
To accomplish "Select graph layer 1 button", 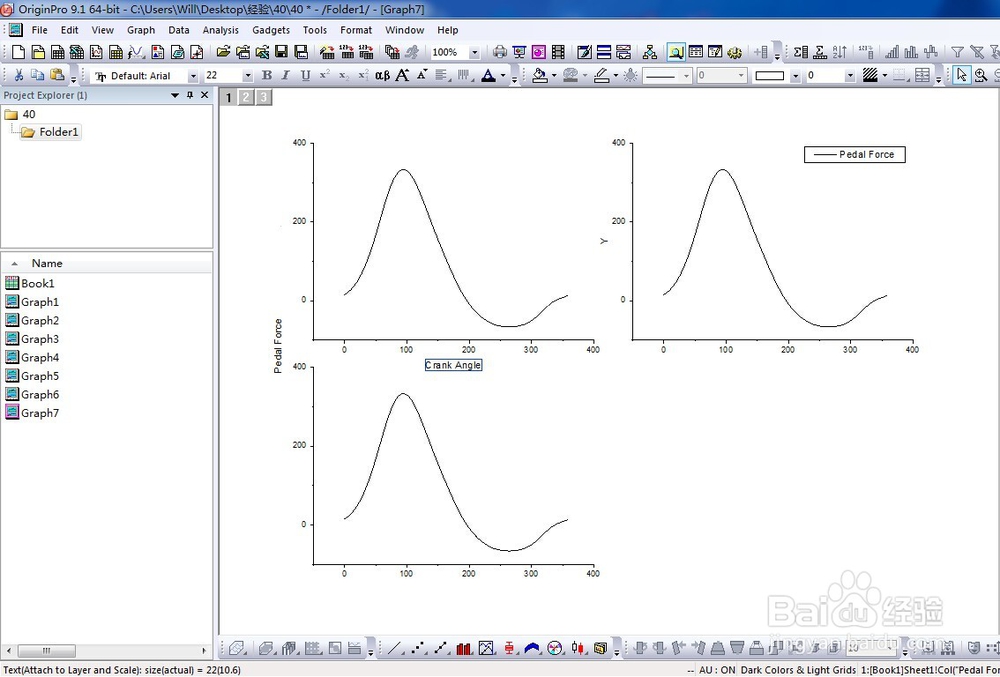I will click(228, 98).
